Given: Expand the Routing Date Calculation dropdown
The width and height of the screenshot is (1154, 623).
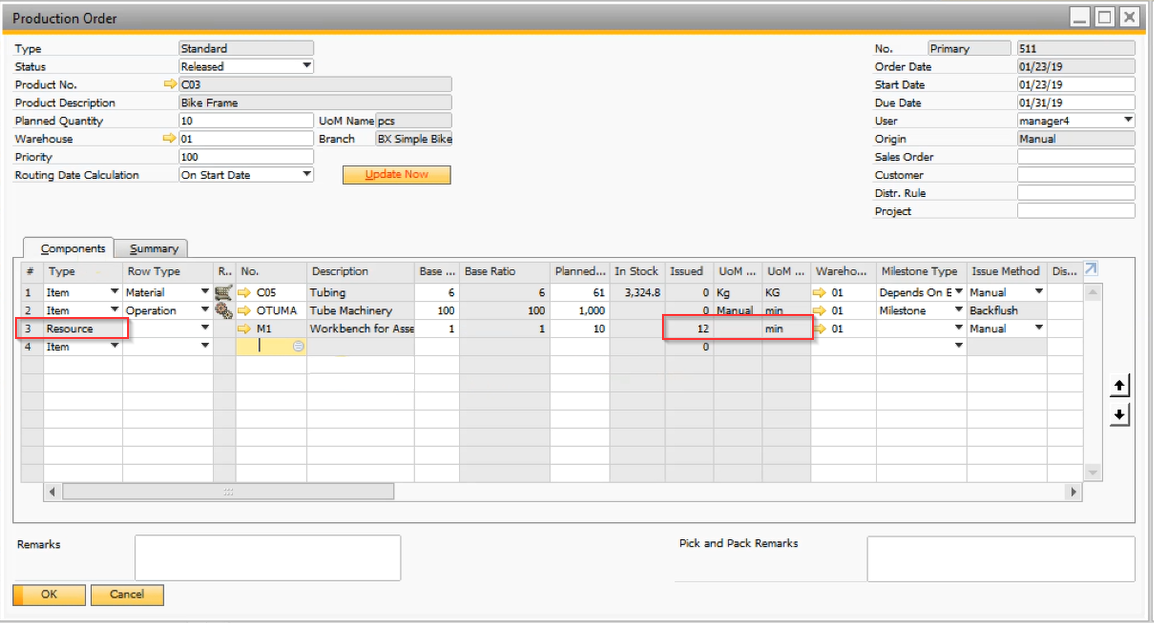Looking at the screenshot, I should coord(307,175).
